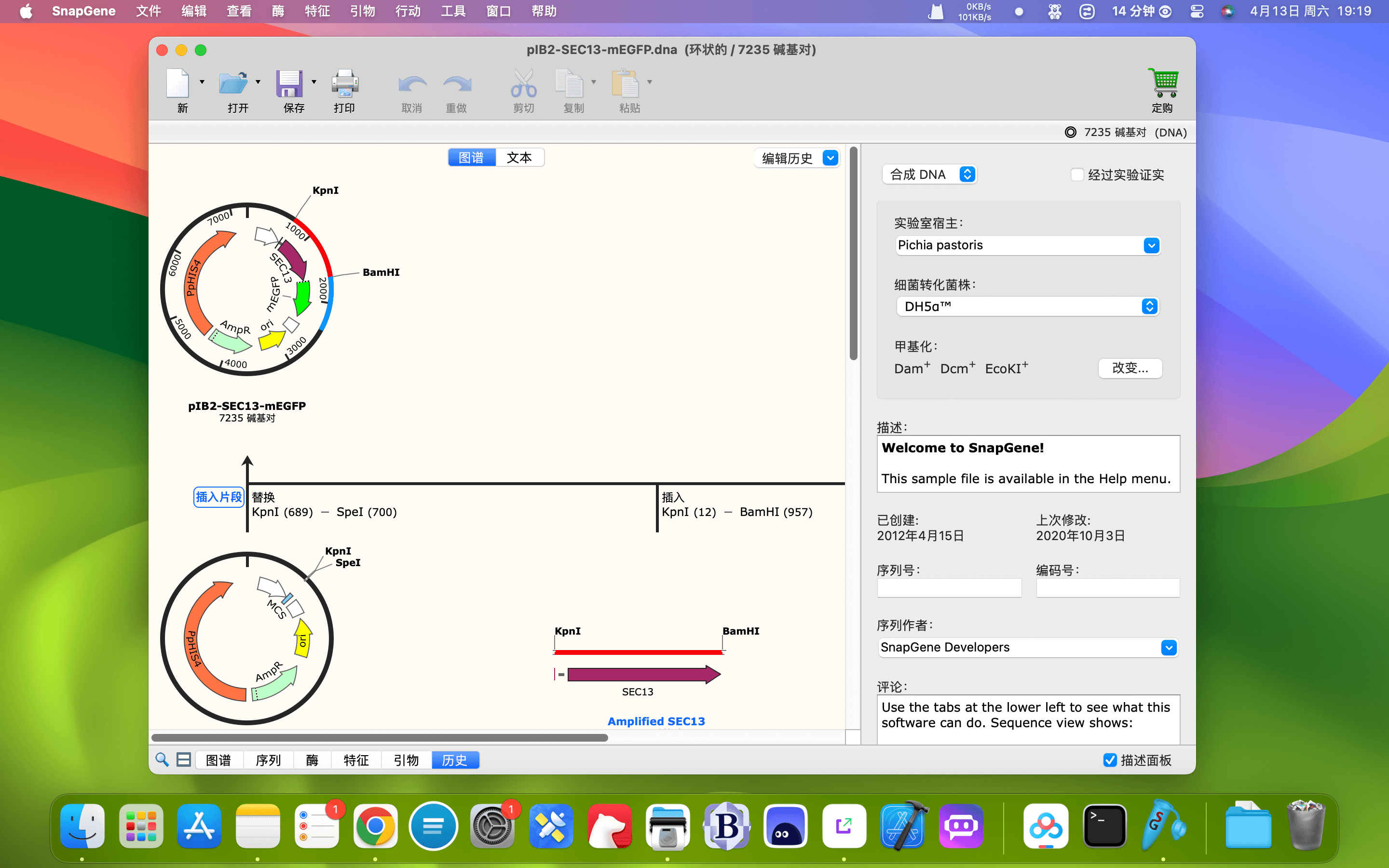The image size is (1389, 868).
Task: Click the 插入片段 button
Action: (218, 497)
